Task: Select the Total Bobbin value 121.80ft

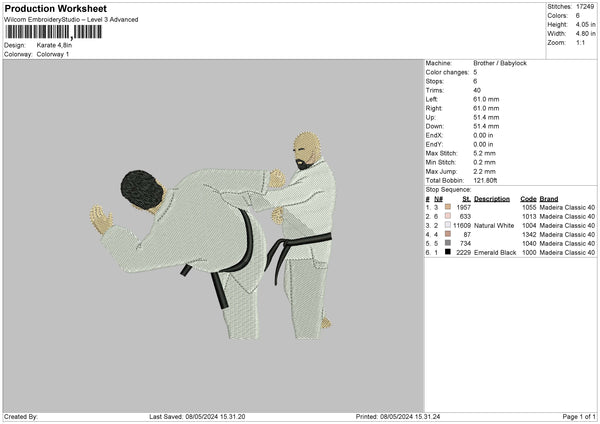Action: tap(485, 181)
